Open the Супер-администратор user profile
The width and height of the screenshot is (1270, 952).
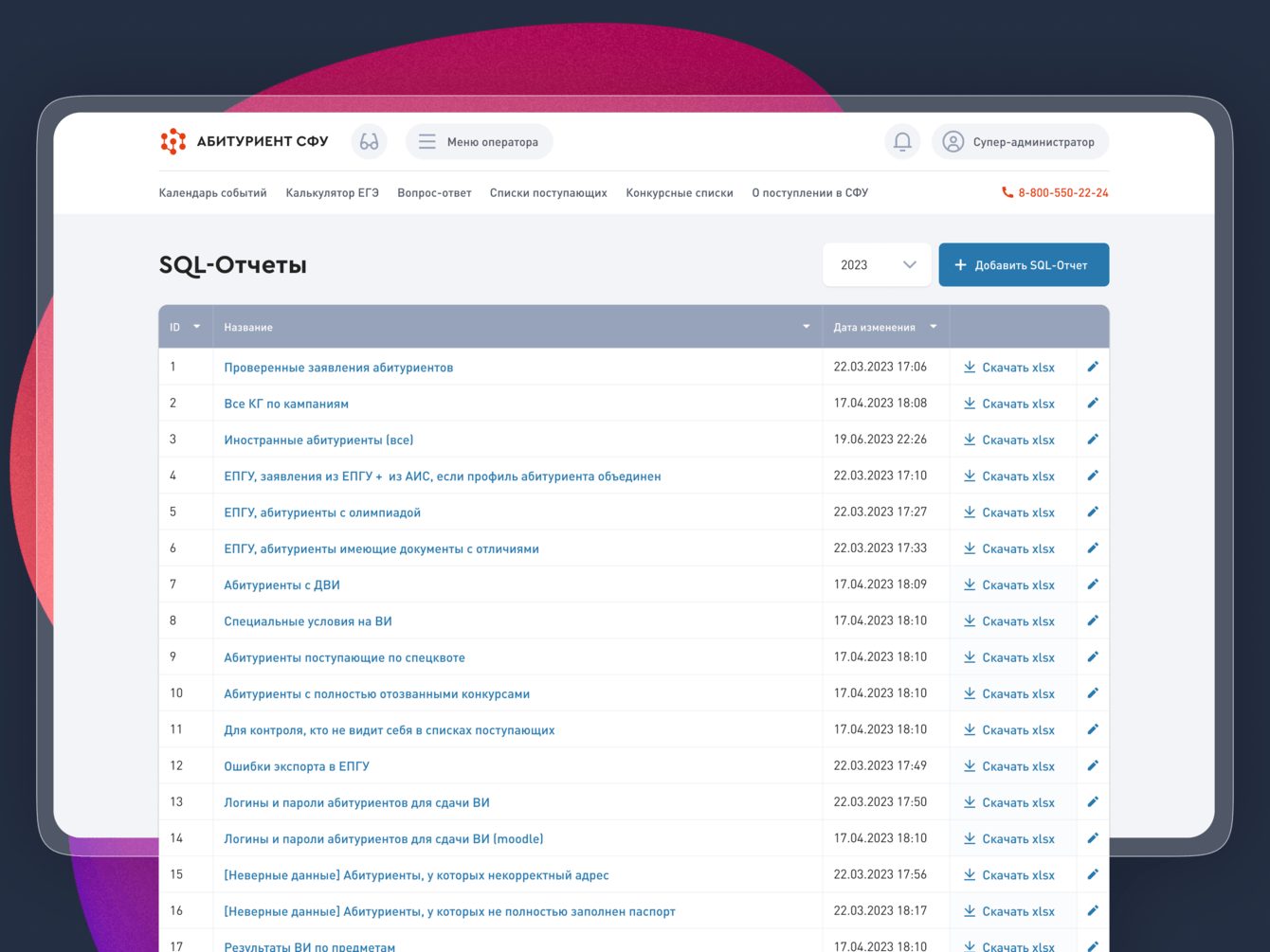tap(1021, 142)
